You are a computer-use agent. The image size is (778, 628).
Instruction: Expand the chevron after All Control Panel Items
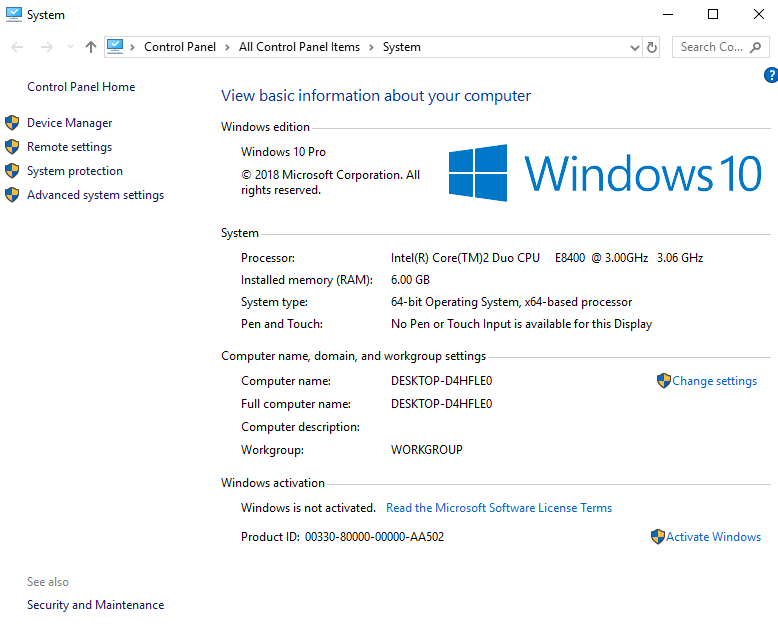[x=371, y=47]
